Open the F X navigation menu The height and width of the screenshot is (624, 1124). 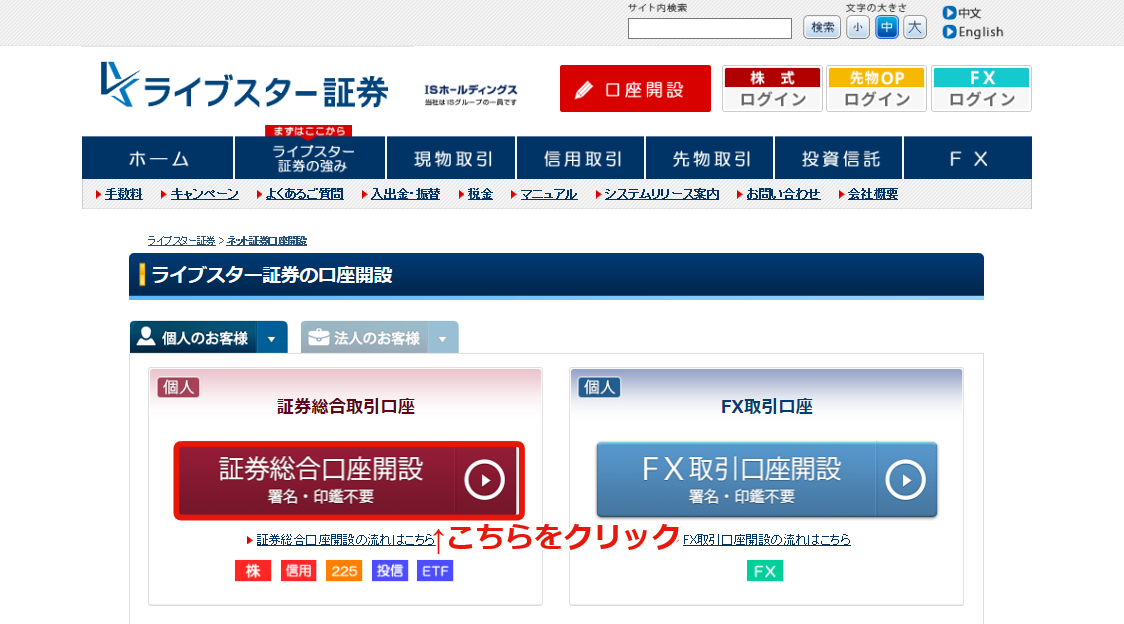pyautogui.click(x=968, y=158)
